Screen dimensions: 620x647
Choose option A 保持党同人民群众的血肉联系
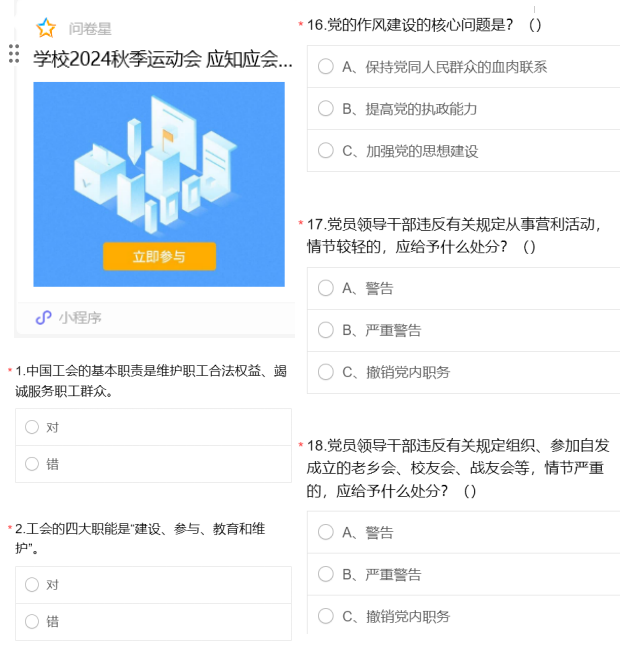(326, 67)
